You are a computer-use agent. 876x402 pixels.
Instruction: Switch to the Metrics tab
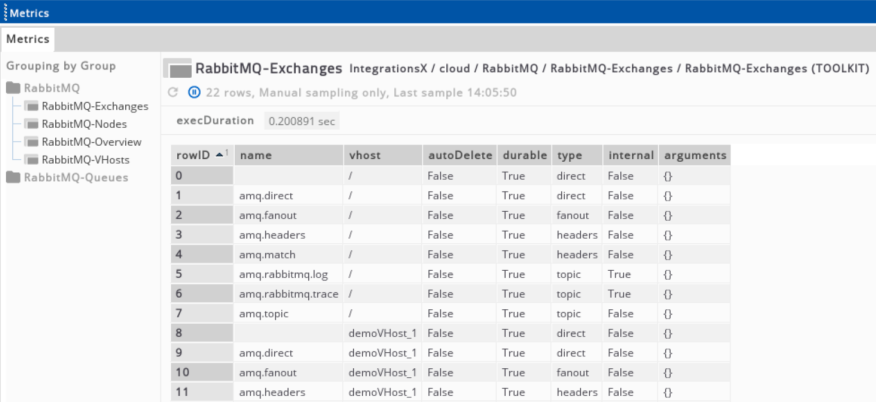pos(27,39)
